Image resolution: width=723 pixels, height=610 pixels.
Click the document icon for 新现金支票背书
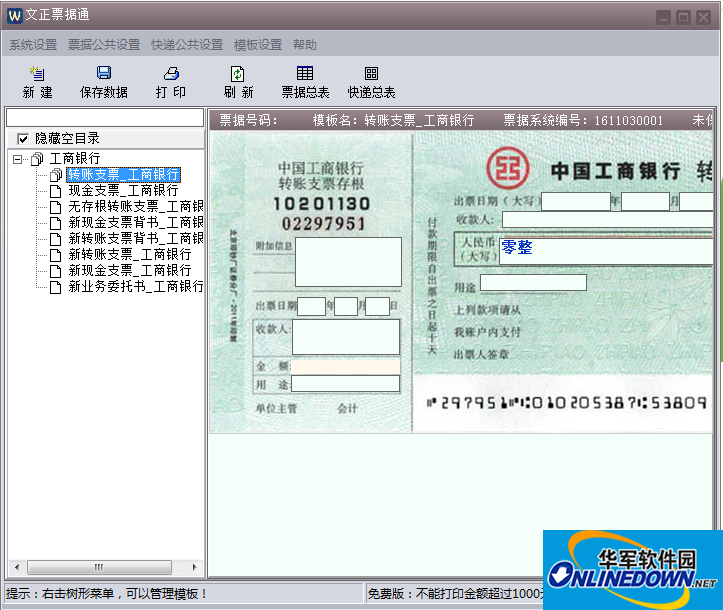click(x=55, y=223)
